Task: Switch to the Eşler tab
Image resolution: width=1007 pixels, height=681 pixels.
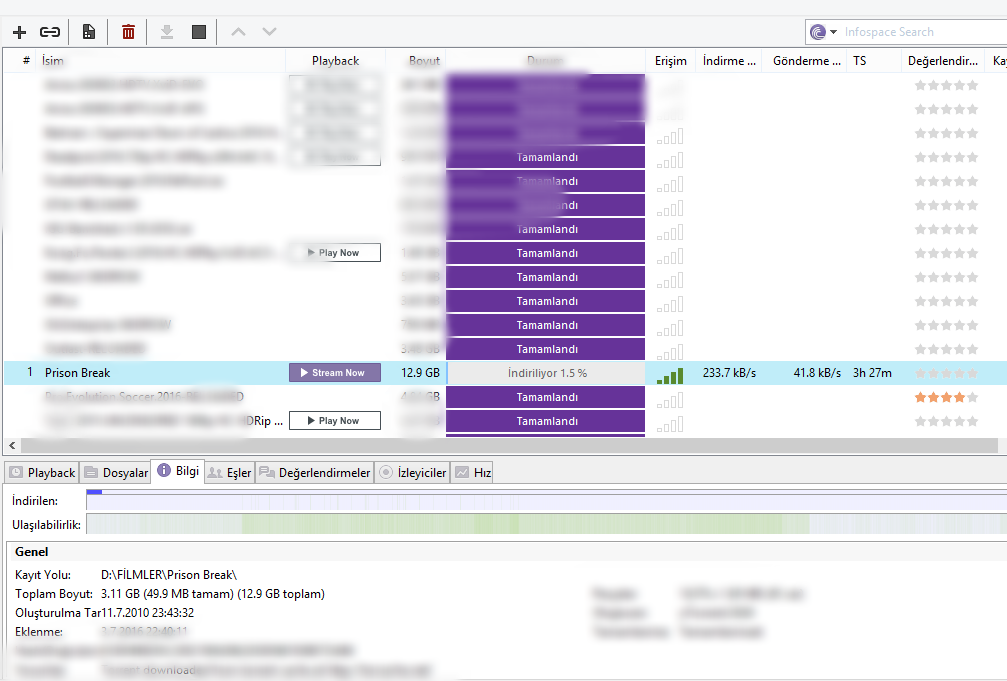Action: click(x=229, y=473)
